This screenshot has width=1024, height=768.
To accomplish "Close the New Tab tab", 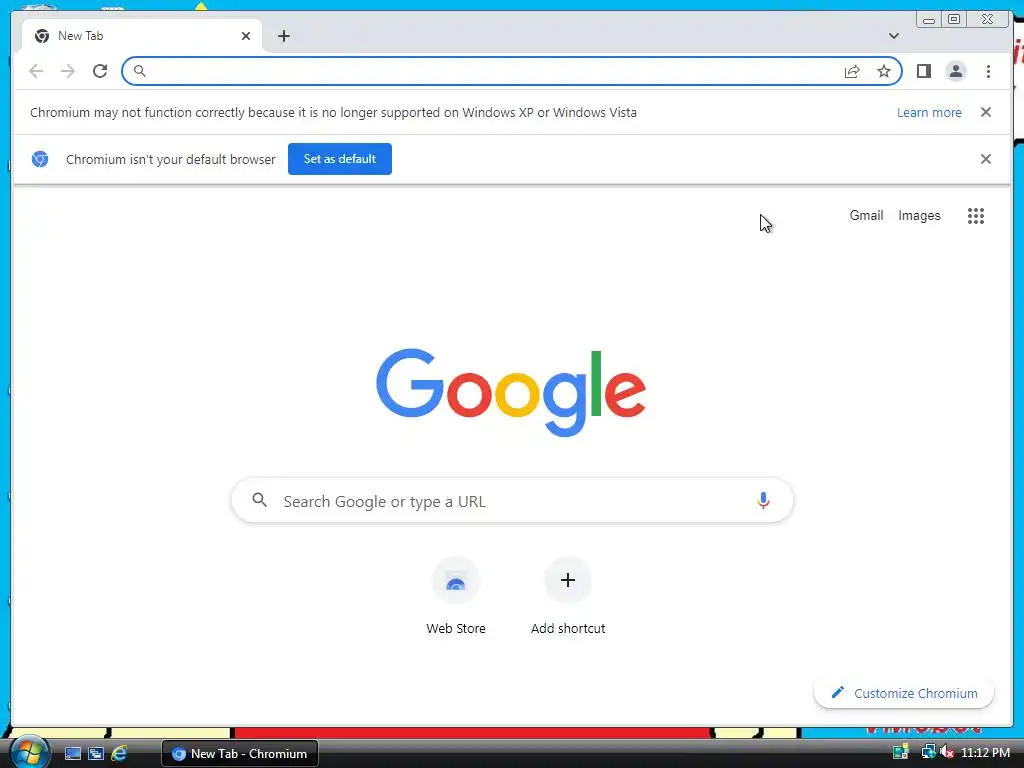I will (246, 36).
